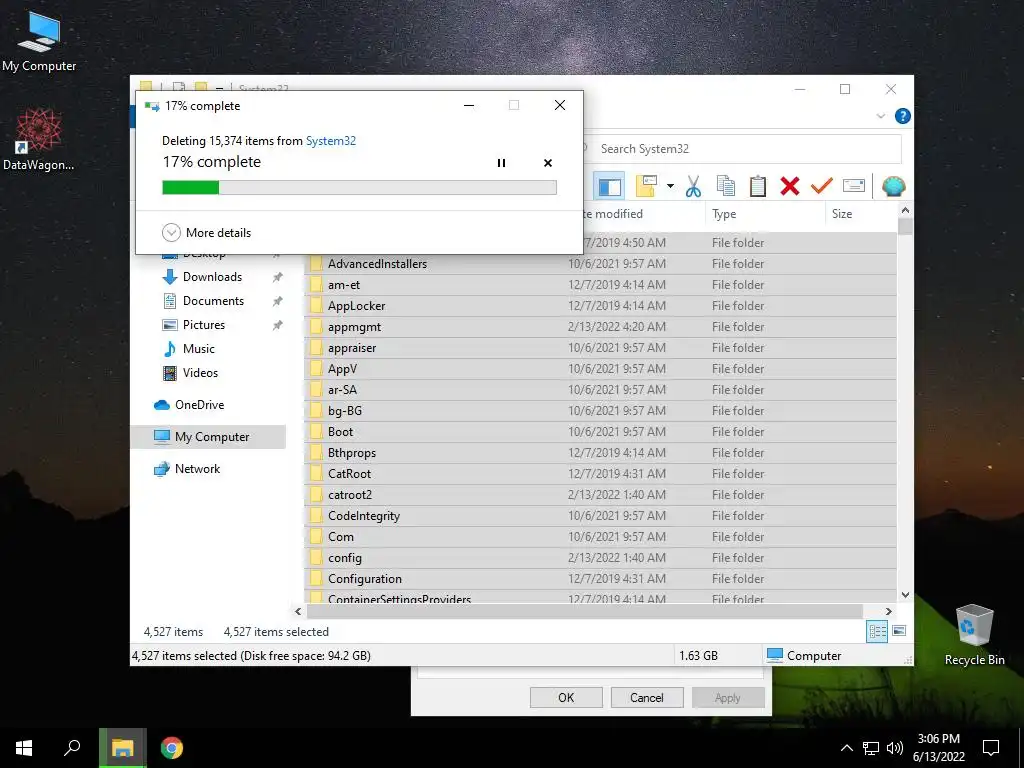Open the dropdown arrow beside folder options icon
Screen dimensions: 1024x768
[670, 186]
